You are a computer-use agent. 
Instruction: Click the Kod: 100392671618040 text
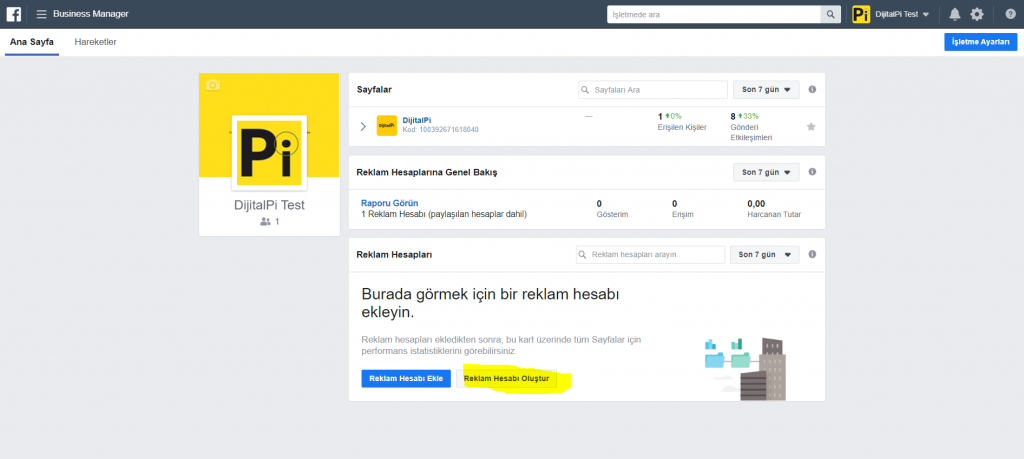[x=440, y=130]
